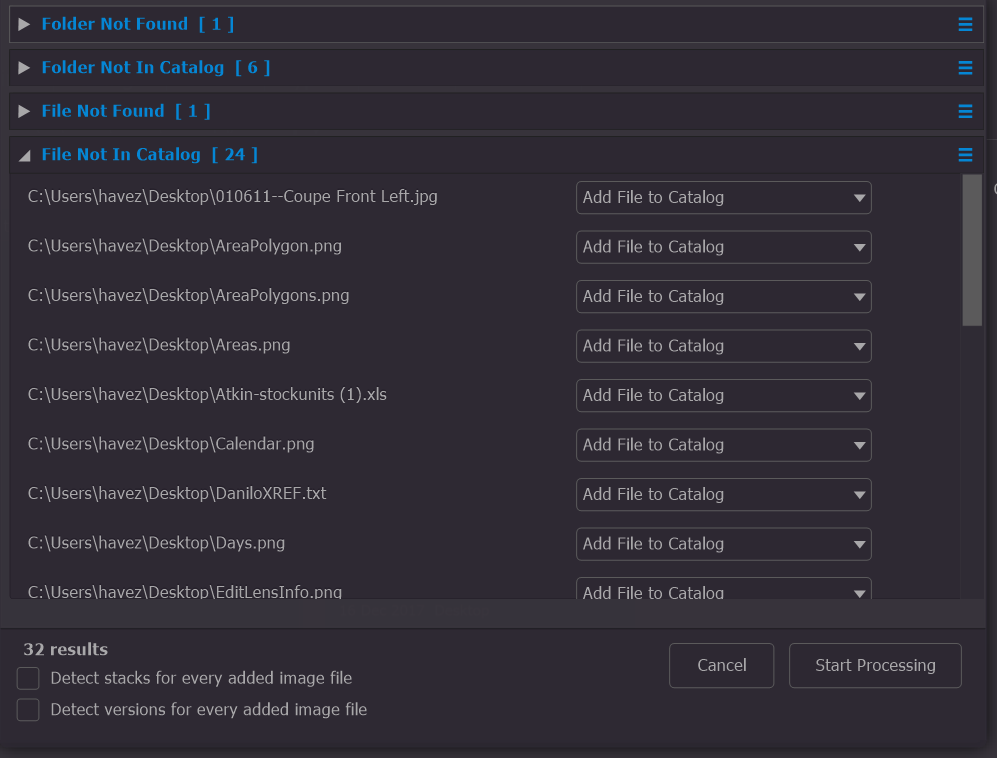Open action dropdown for DaniloXREF.txt

pyautogui.click(x=724, y=495)
